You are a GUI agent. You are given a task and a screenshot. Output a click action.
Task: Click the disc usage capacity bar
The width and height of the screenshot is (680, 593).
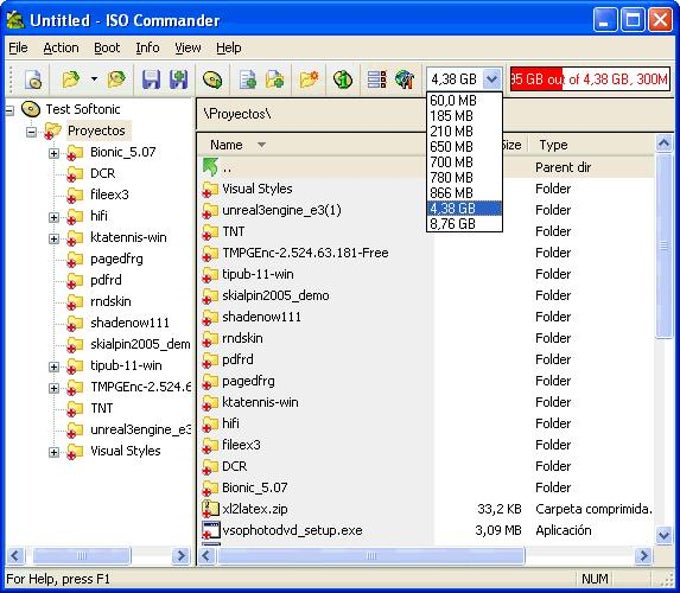pos(590,79)
